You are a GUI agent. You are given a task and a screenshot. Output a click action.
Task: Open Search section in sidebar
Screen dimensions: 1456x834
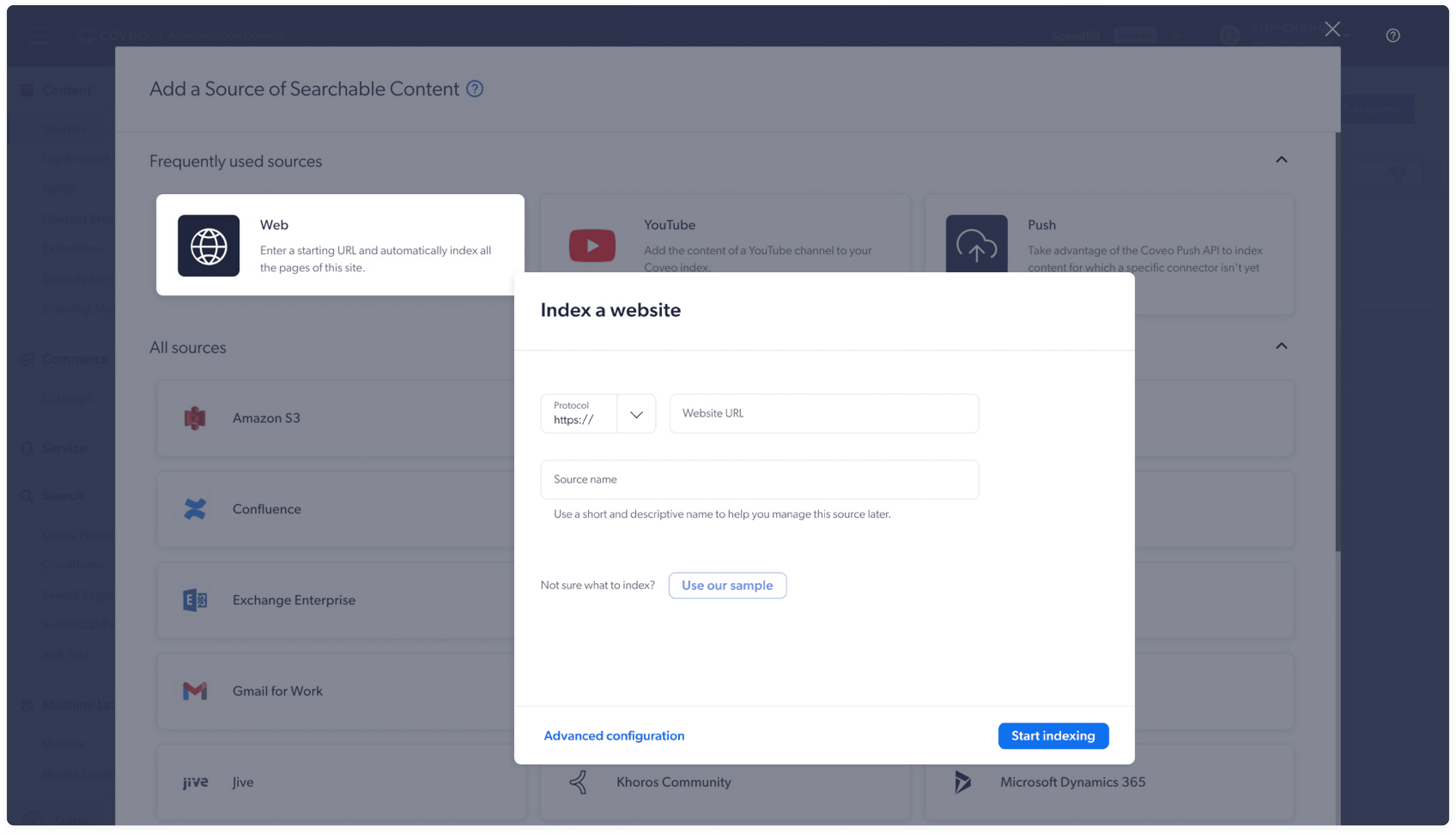pos(62,496)
